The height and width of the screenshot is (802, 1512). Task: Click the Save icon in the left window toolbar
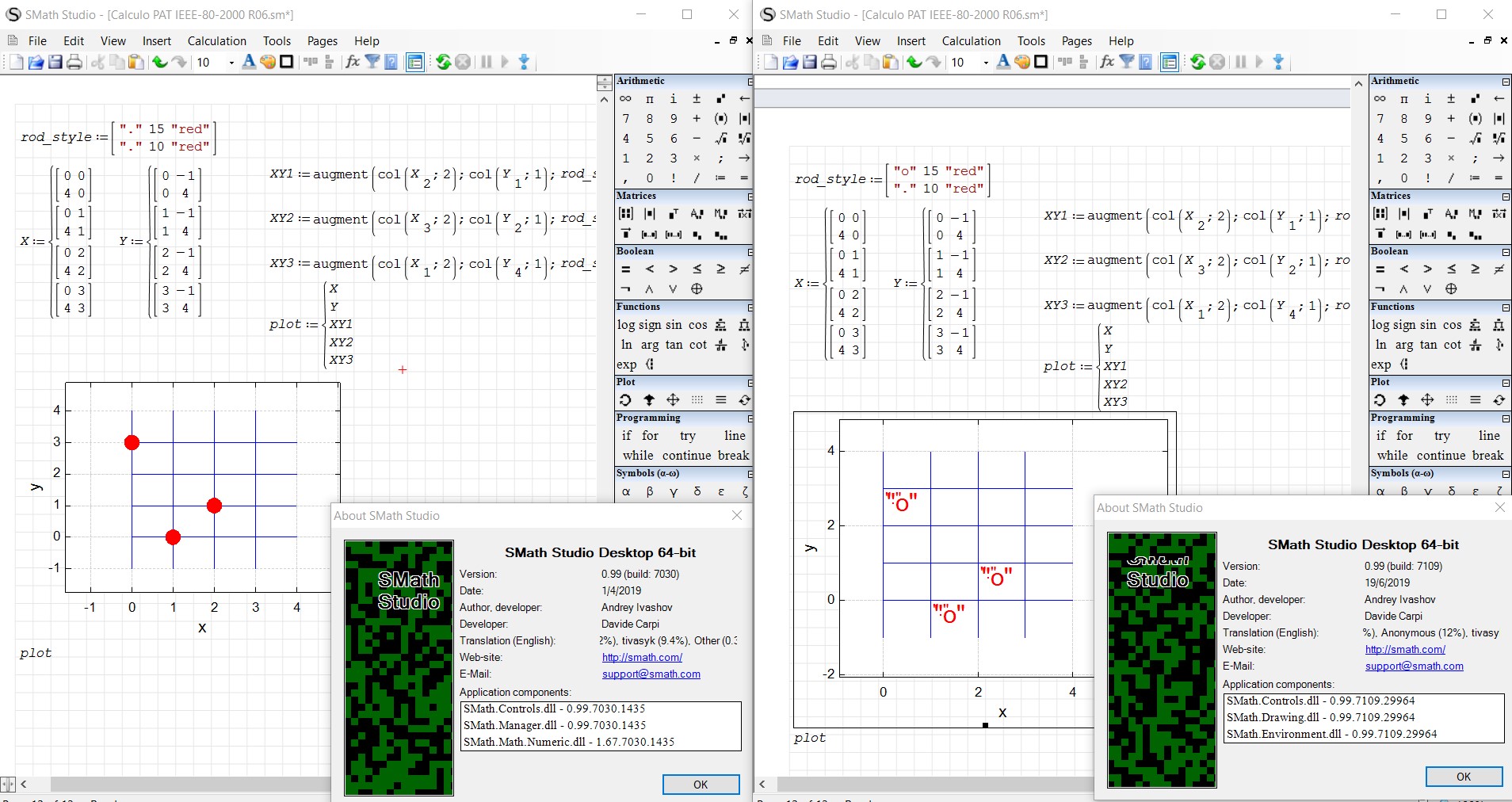[55, 62]
